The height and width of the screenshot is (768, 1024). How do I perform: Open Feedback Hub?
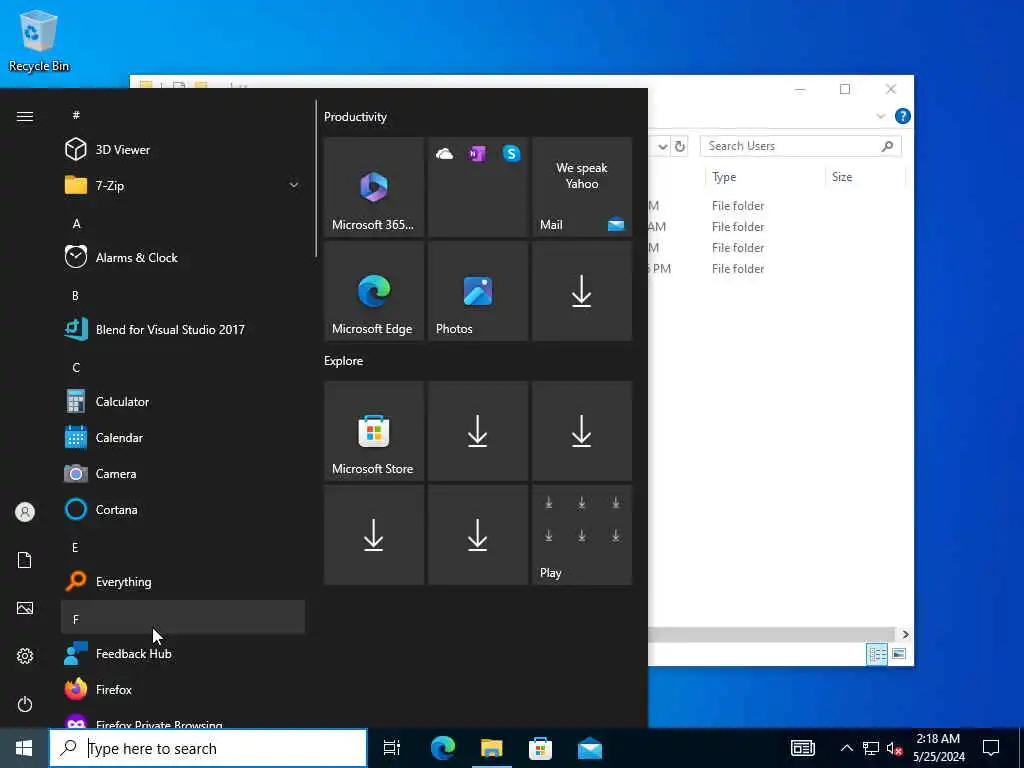click(x=183, y=653)
